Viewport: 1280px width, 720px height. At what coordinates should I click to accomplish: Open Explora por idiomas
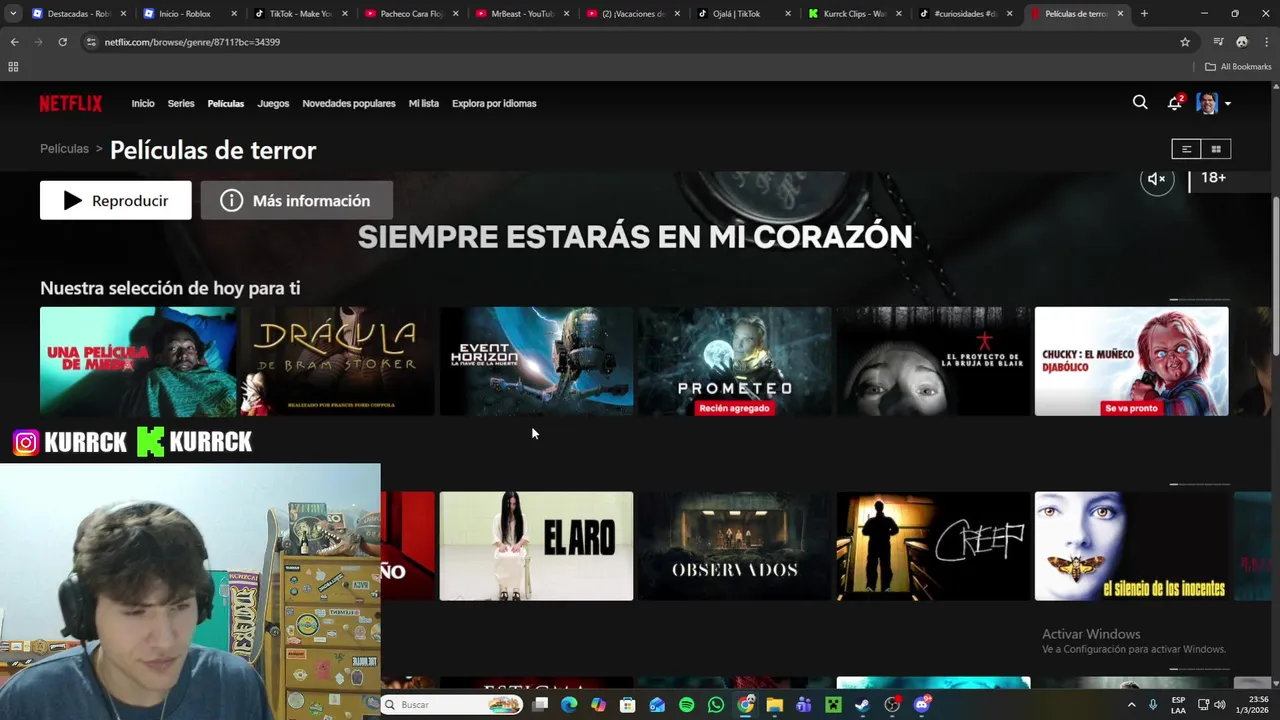coord(494,103)
